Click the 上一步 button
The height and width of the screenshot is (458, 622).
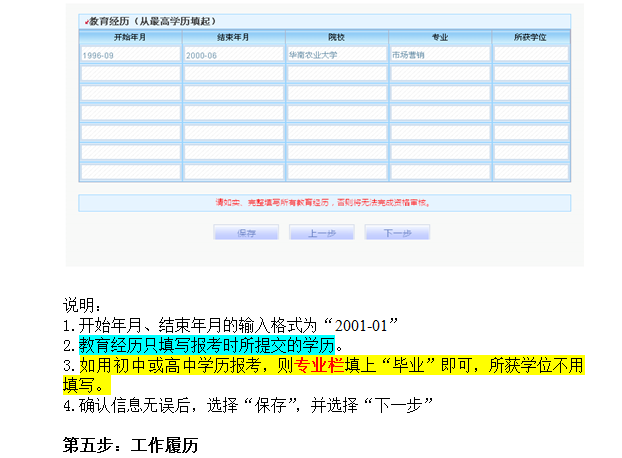point(322,232)
